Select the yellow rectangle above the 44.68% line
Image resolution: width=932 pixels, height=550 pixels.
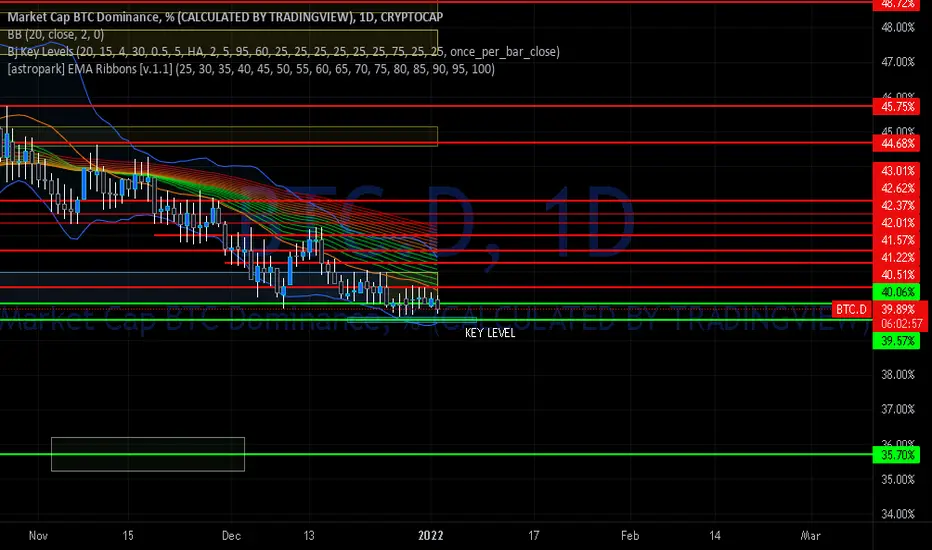(219, 136)
